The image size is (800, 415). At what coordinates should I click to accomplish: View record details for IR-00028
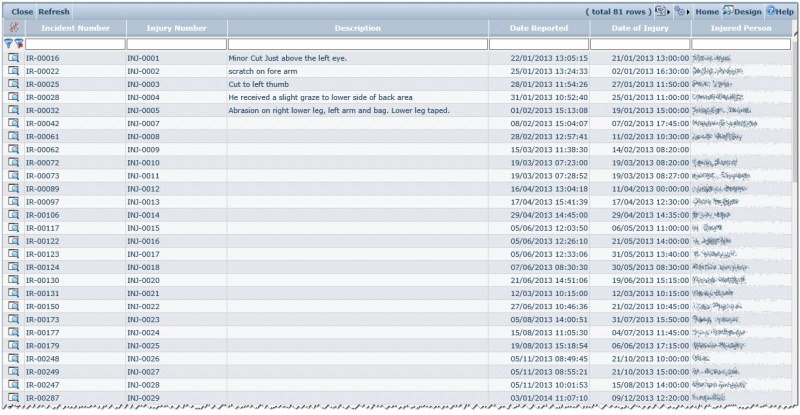(x=13, y=97)
